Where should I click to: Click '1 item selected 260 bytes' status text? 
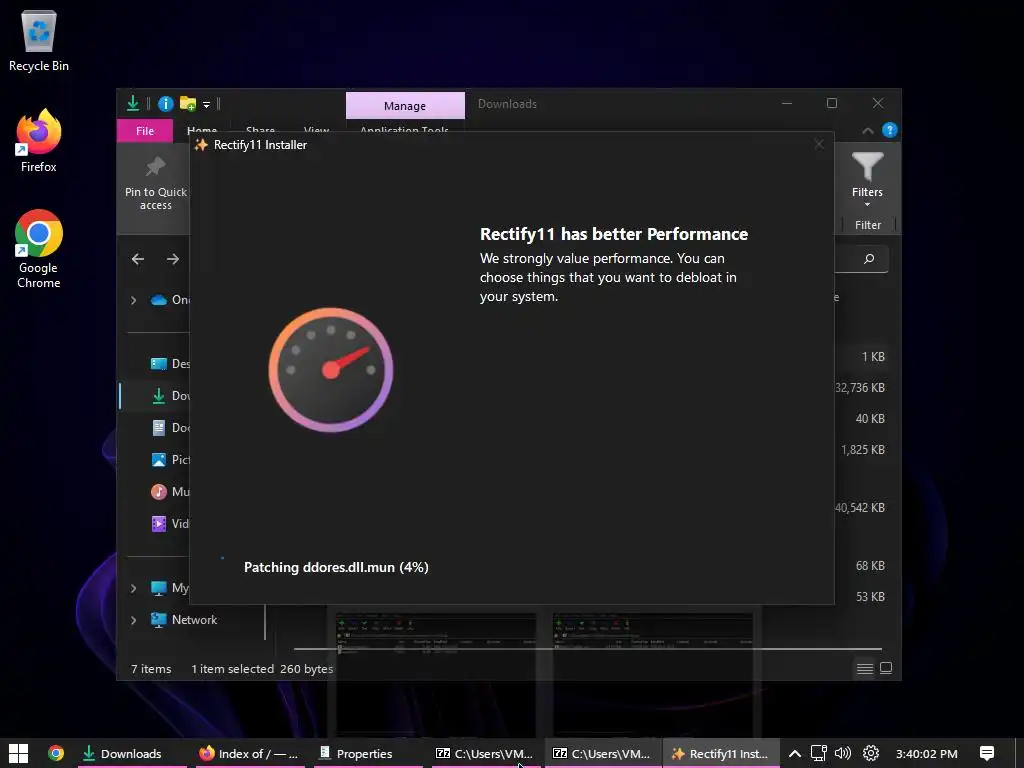pos(262,669)
